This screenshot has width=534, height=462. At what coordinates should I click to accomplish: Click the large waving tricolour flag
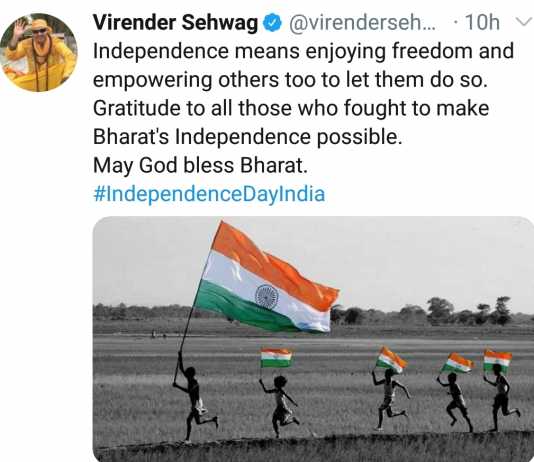coord(267,279)
